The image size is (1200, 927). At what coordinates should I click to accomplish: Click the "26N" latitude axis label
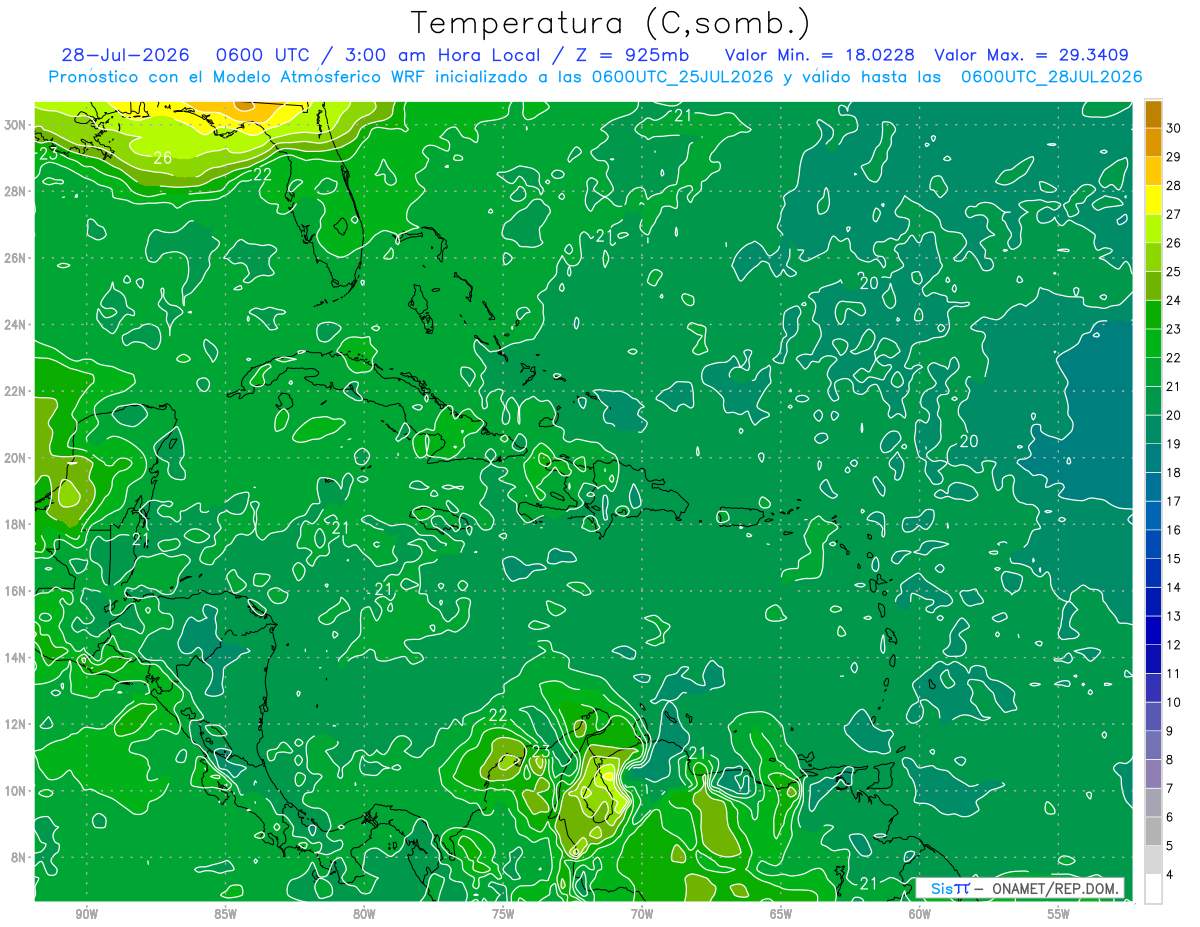(16, 258)
